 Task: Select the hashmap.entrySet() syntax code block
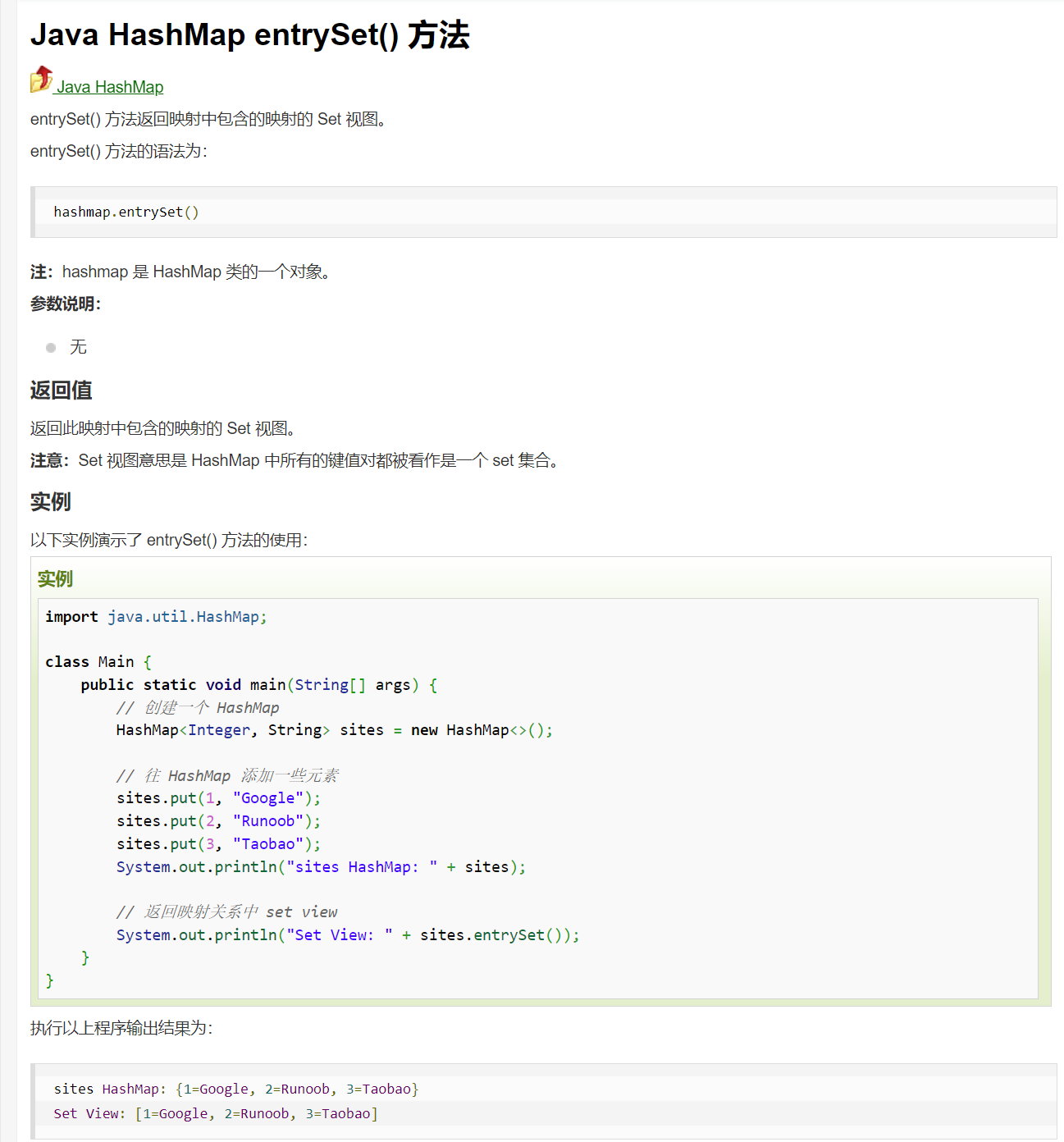click(x=126, y=212)
